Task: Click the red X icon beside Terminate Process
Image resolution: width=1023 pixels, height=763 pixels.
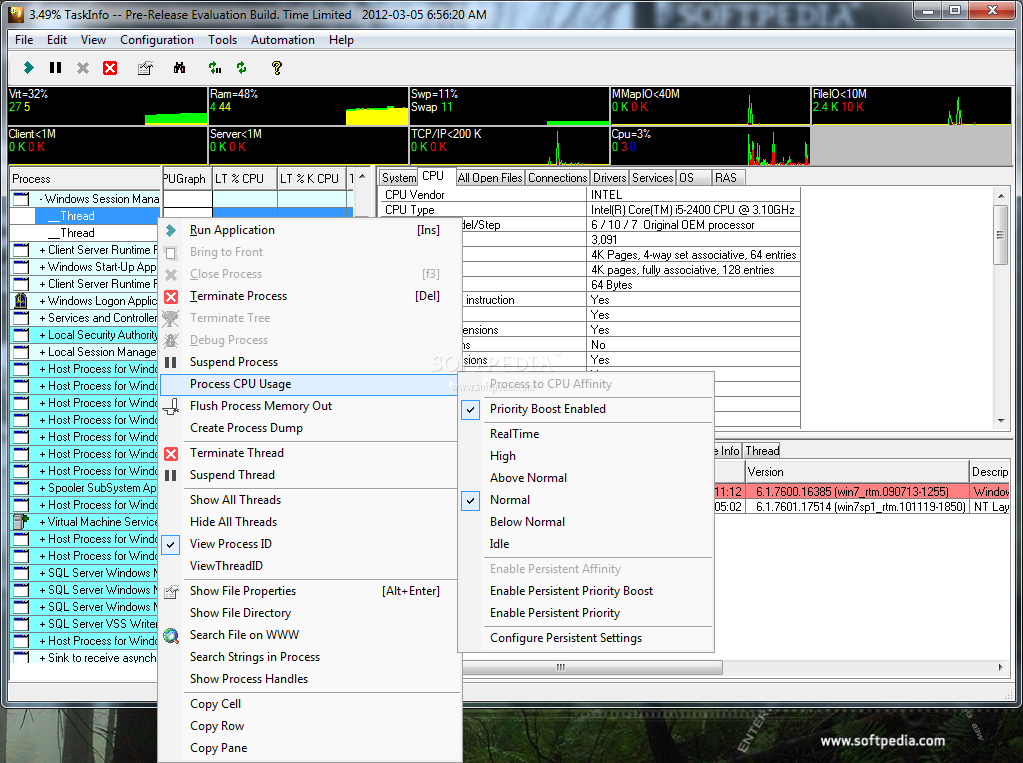Action: (171, 297)
